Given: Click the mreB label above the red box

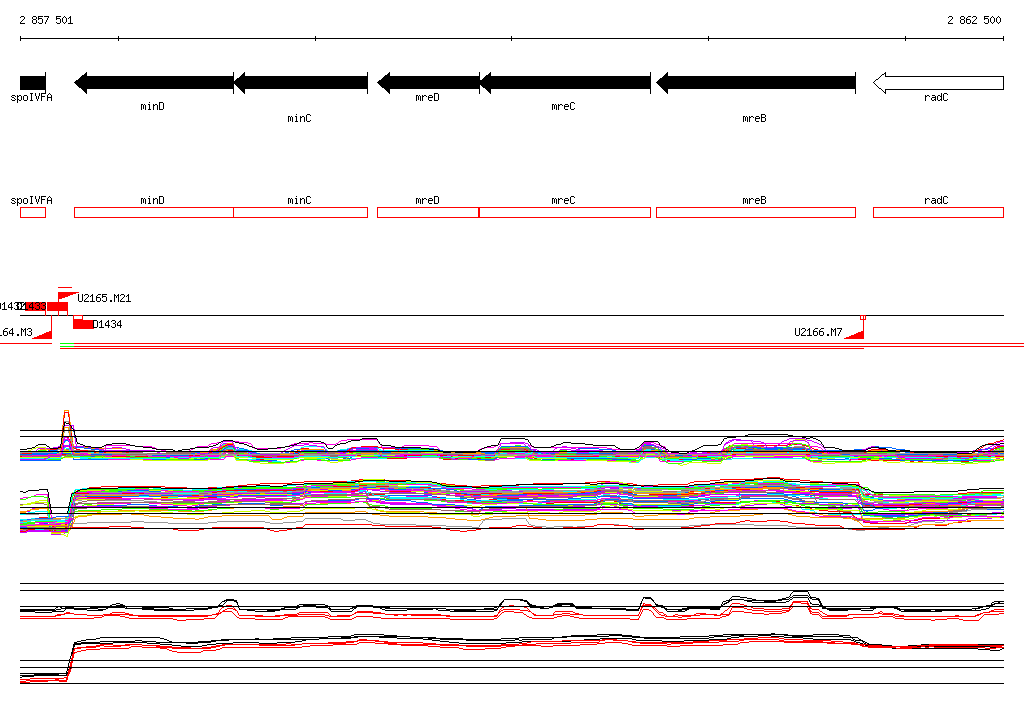Looking at the screenshot, I should [754, 201].
